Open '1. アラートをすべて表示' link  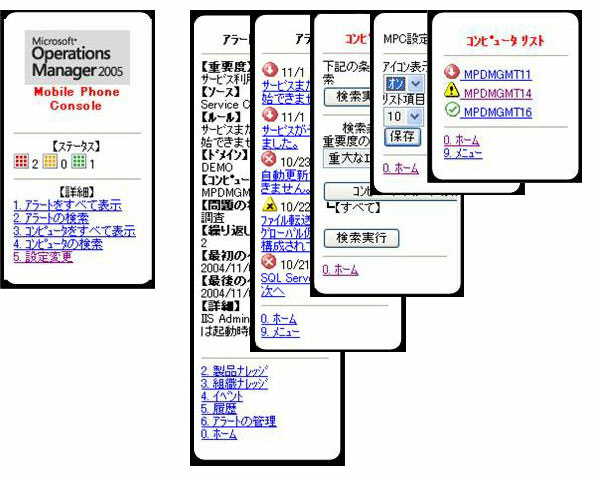[67, 204]
